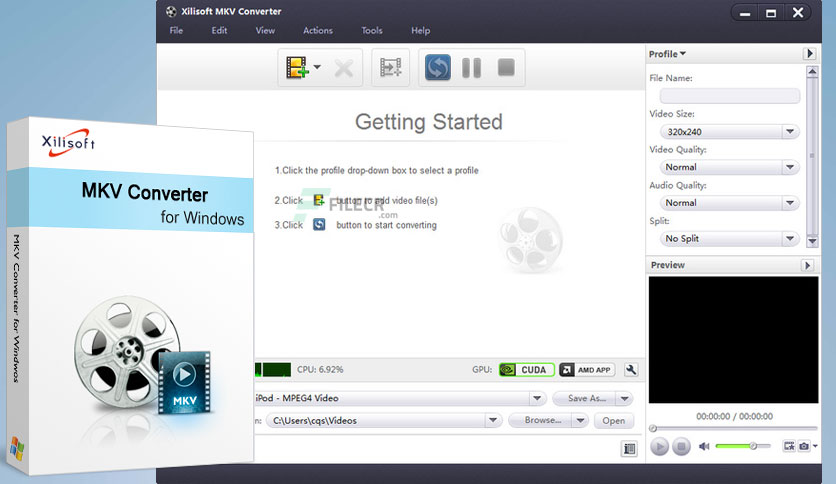This screenshot has width=836, height=484.
Task: Toggle AMD APP GPU acceleration
Action: pos(587,370)
